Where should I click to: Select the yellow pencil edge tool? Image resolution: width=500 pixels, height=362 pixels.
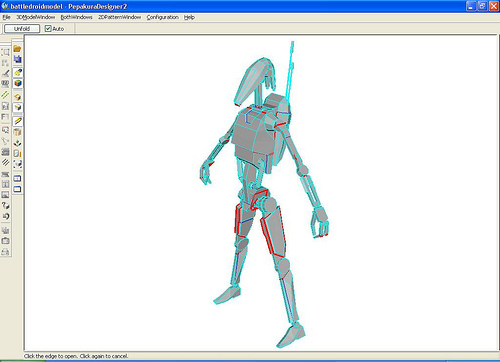tap(18, 121)
